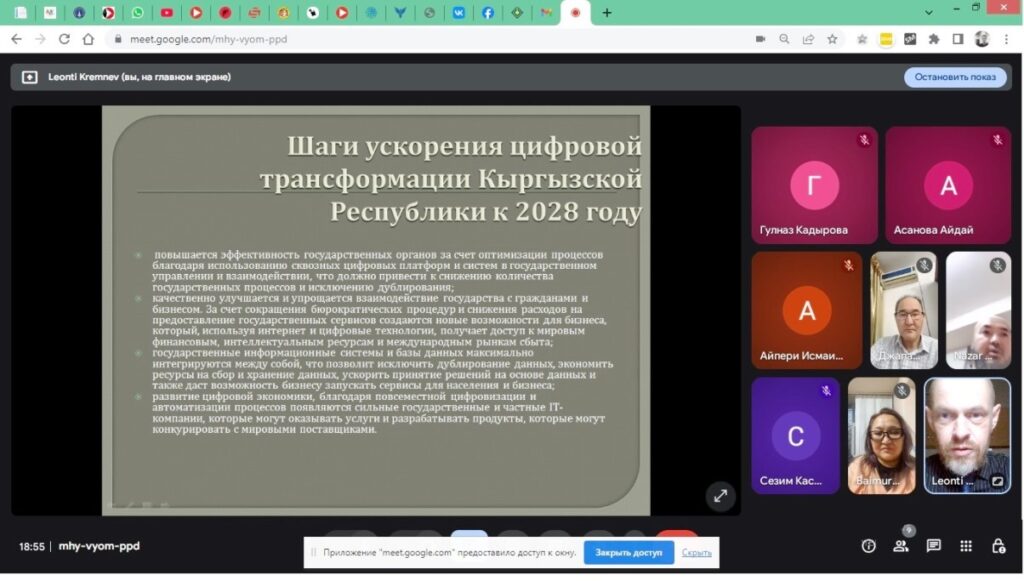Screen dimensions: 1024x581
Task: Click the meet.google.com address bar
Action: point(400,39)
